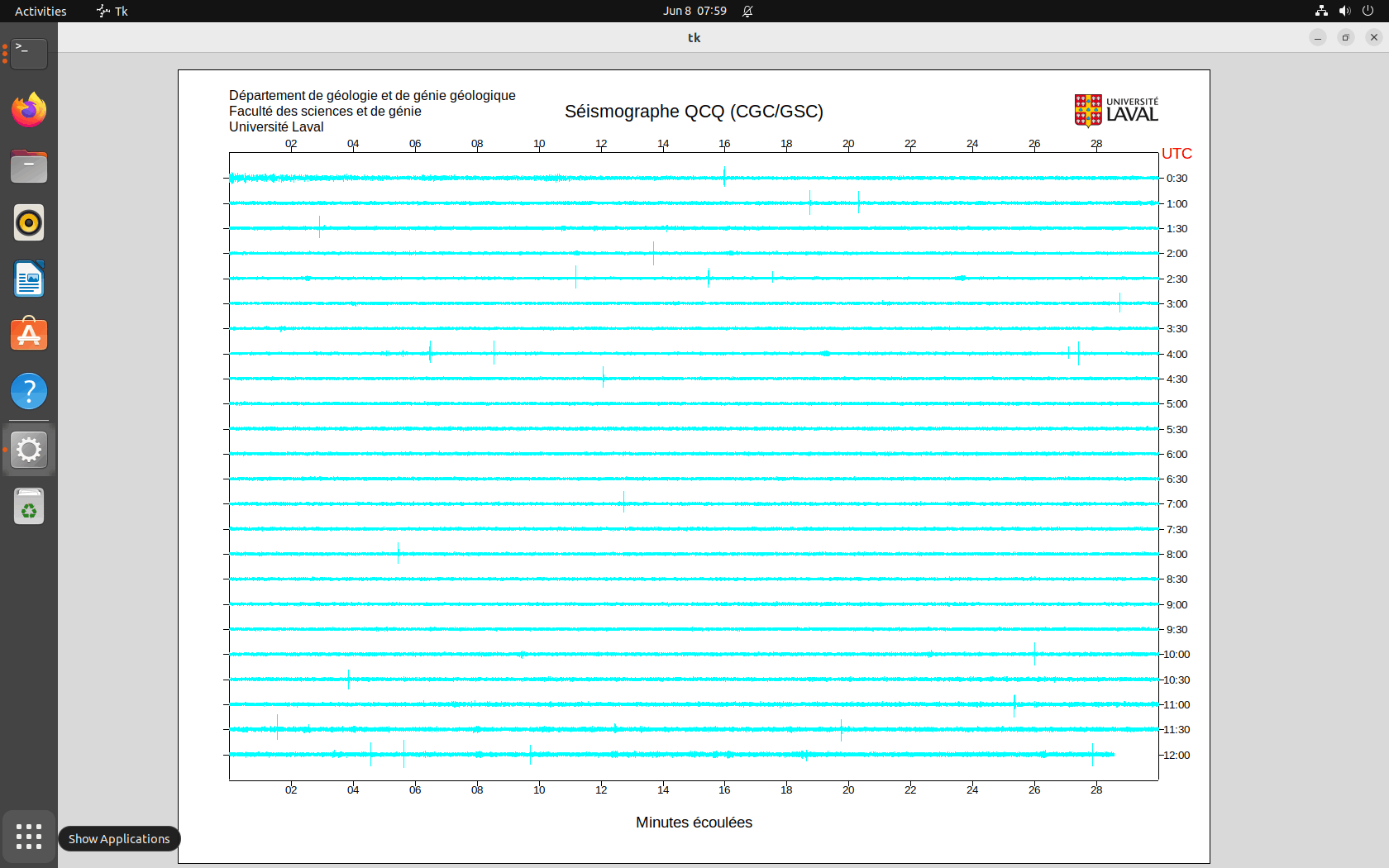The image size is (1389, 868).
Task: Click the spike on the 8:00 trace
Action: click(398, 553)
